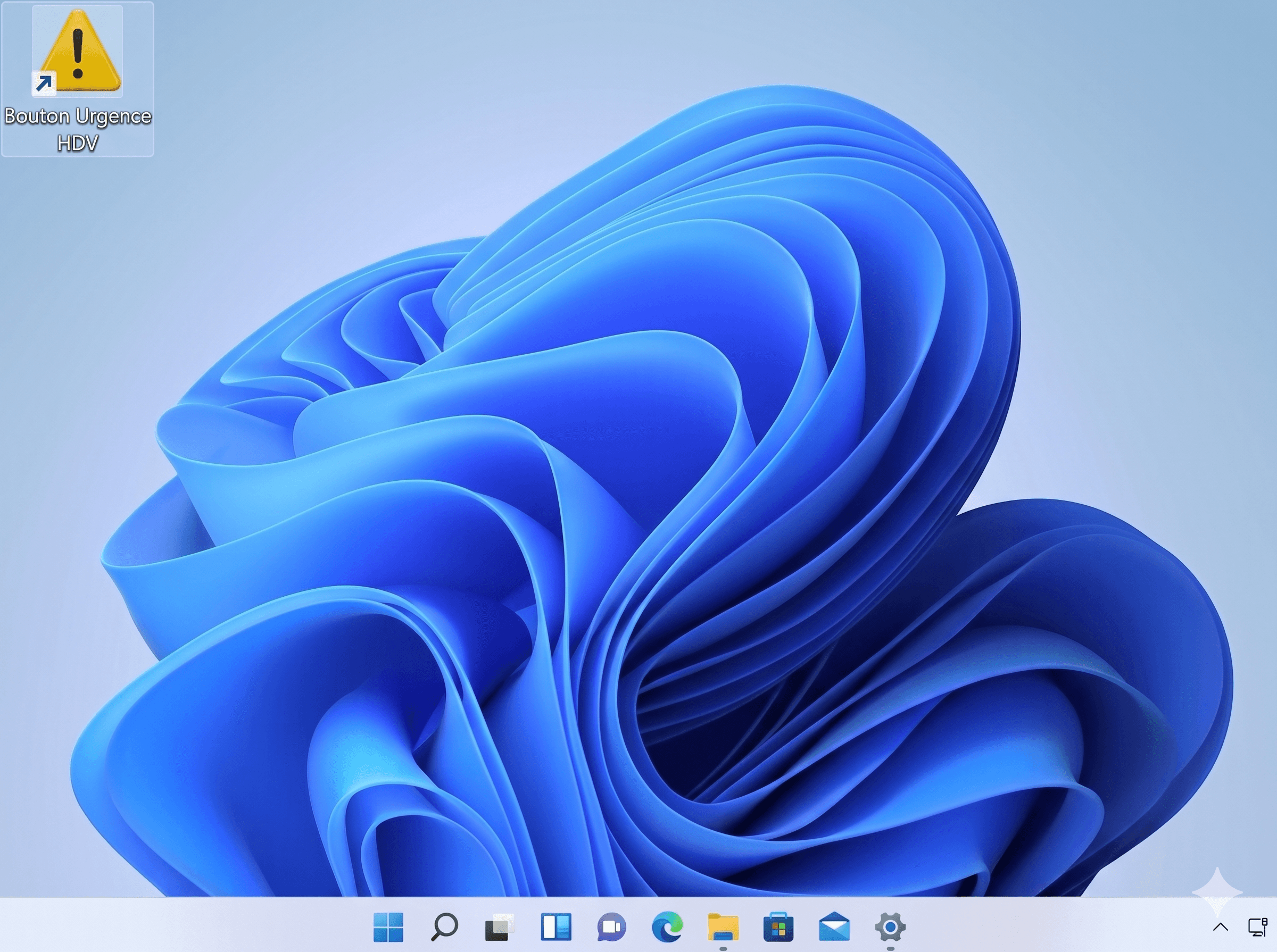
Task: Open the Windows Start menu
Action: tap(388, 927)
